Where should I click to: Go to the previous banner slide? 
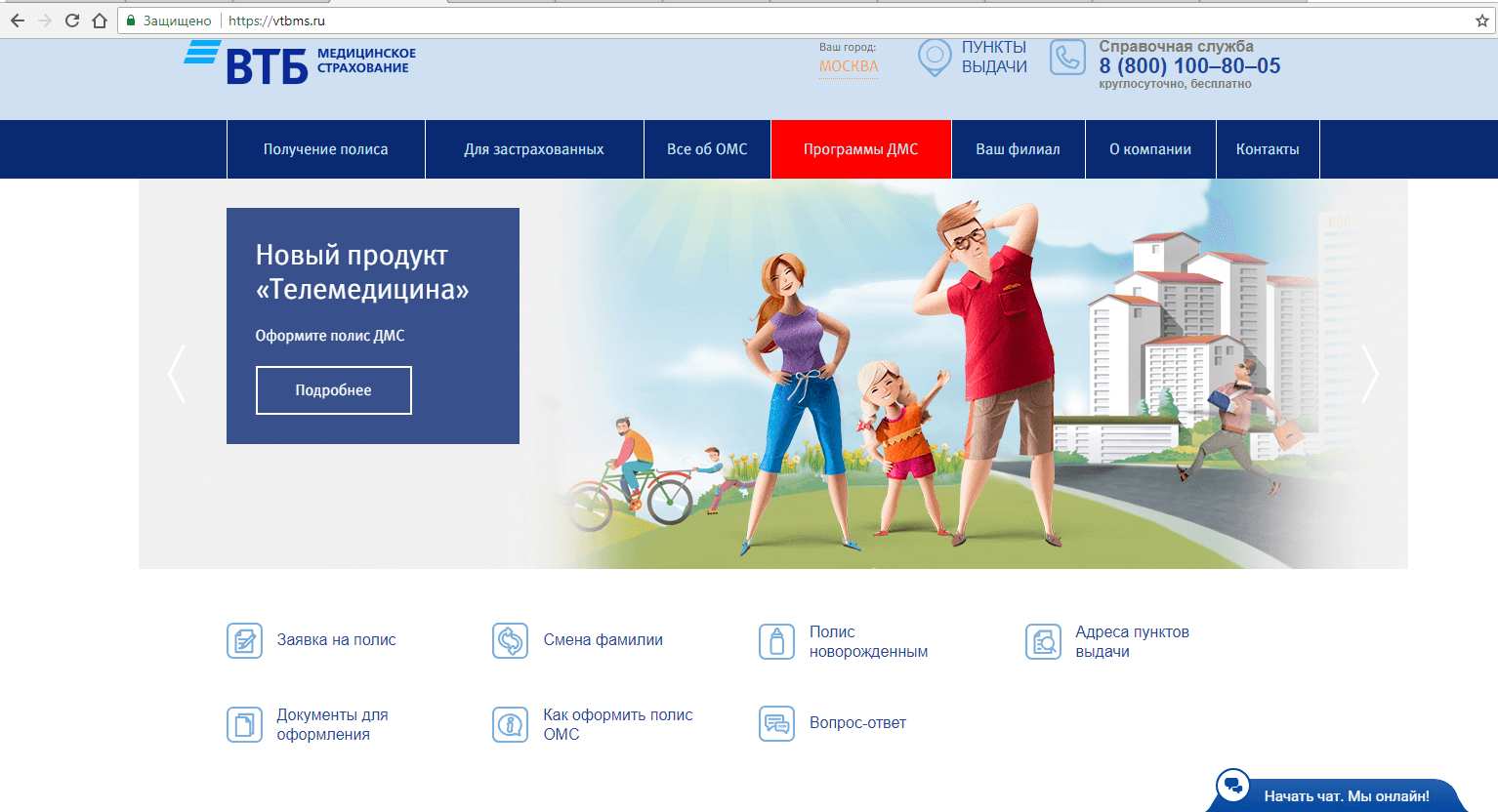tap(177, 374)
